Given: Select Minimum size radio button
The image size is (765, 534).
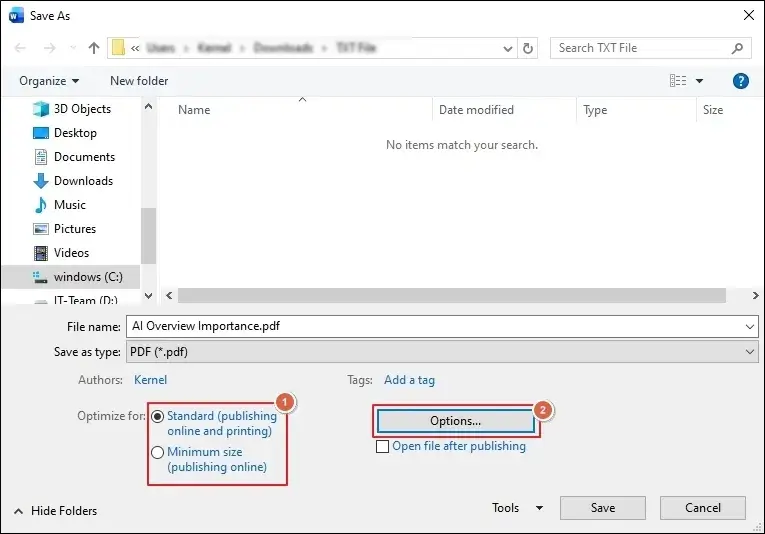Looking at the screenshot, I should pyautogui.click(x=158, y=453).
